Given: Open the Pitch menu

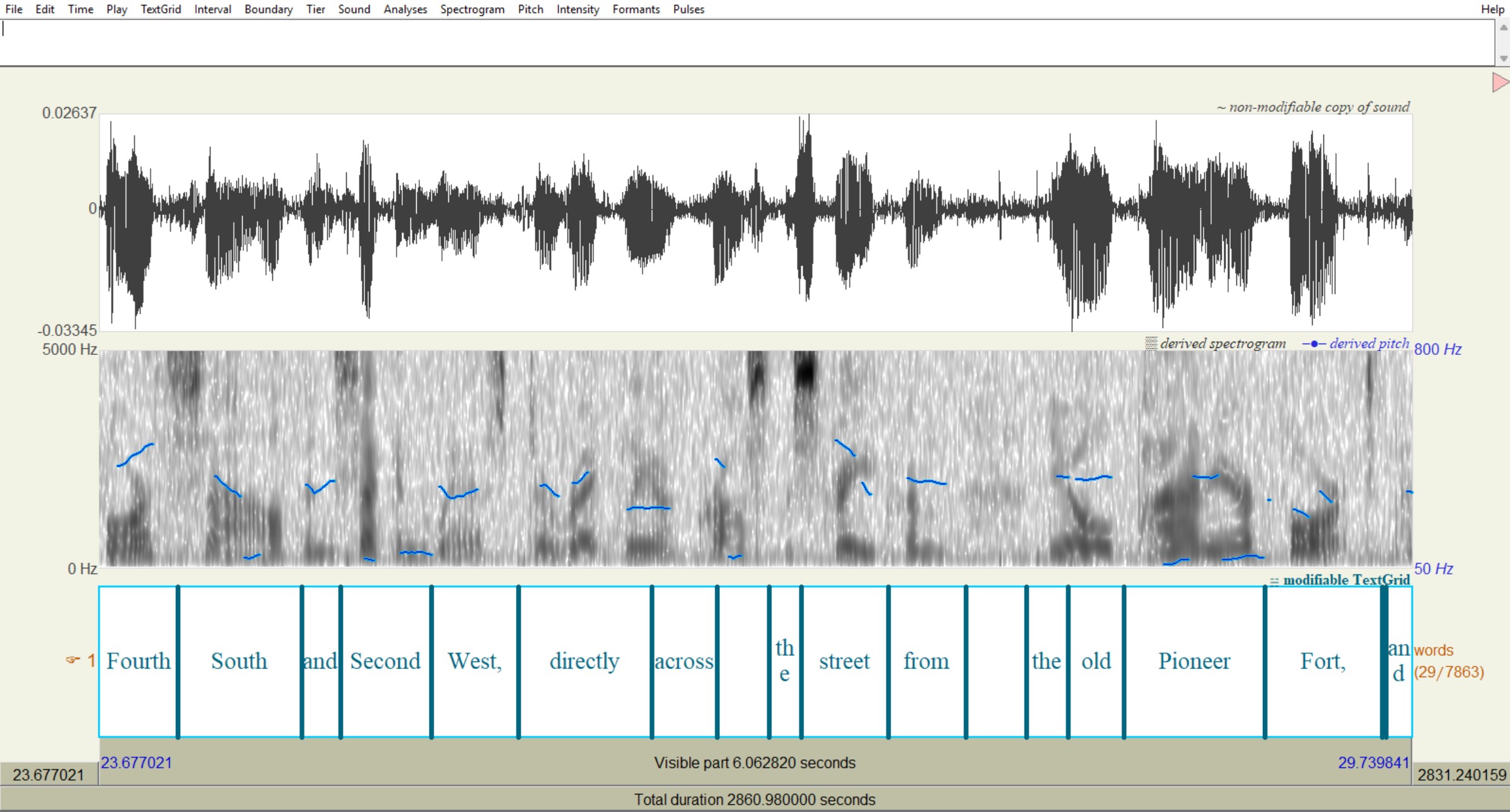Looking at the screenshot, I should point(530,9).
